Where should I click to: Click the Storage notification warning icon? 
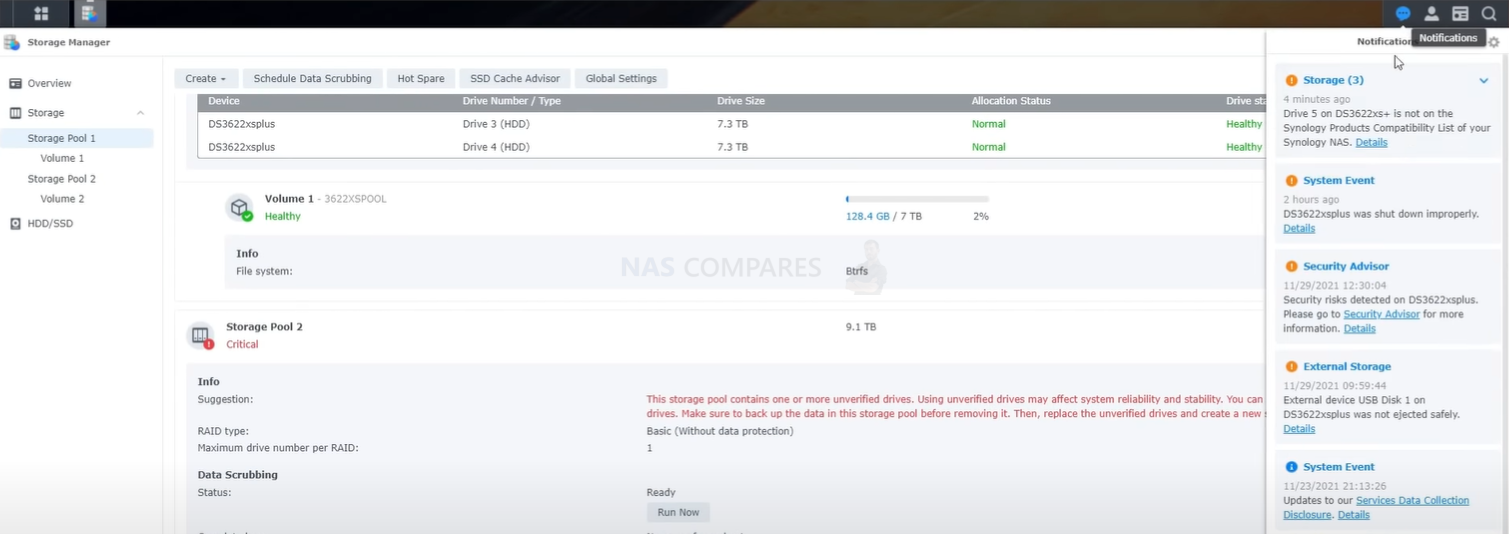(1291, 80)
